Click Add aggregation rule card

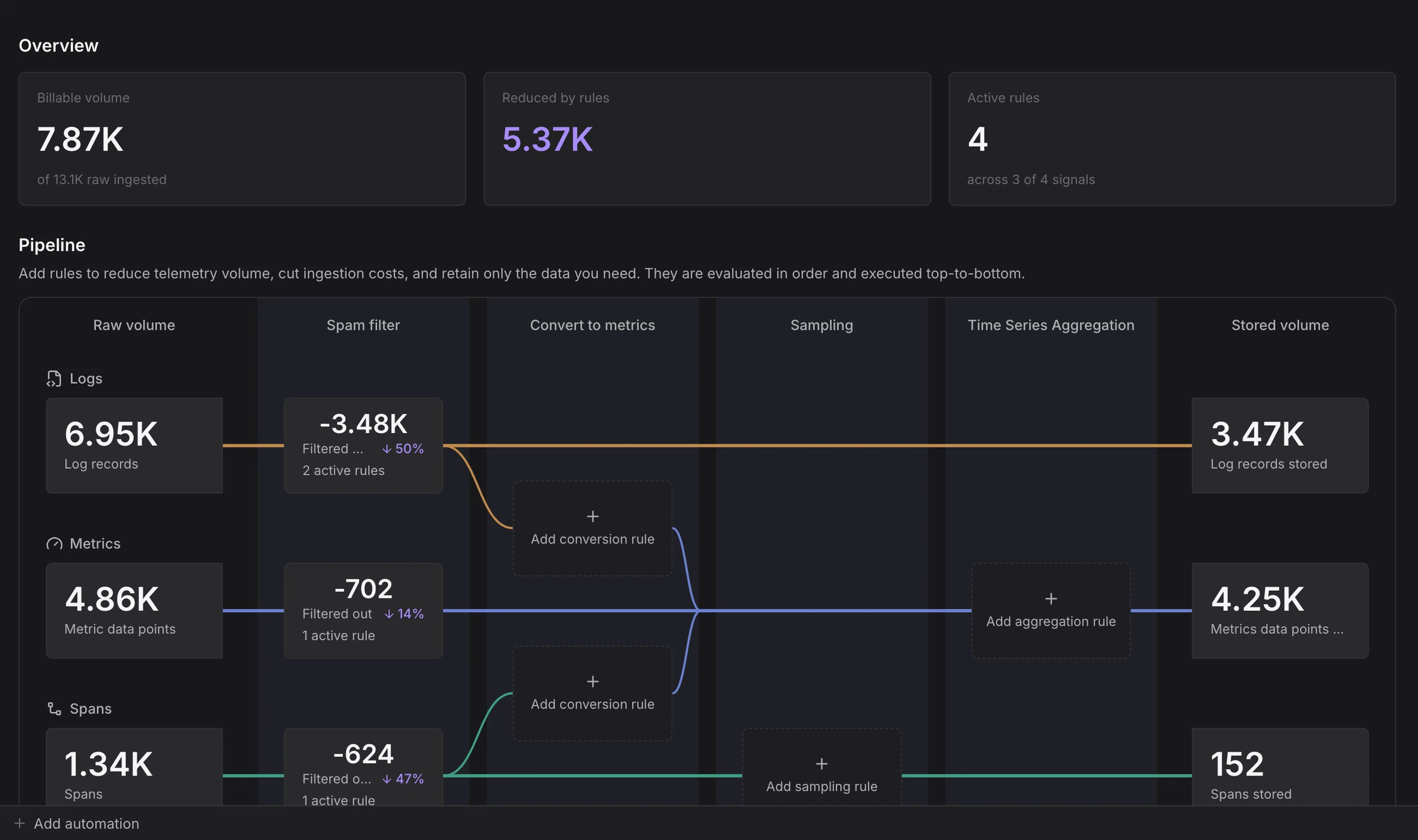click(1051, 610)
